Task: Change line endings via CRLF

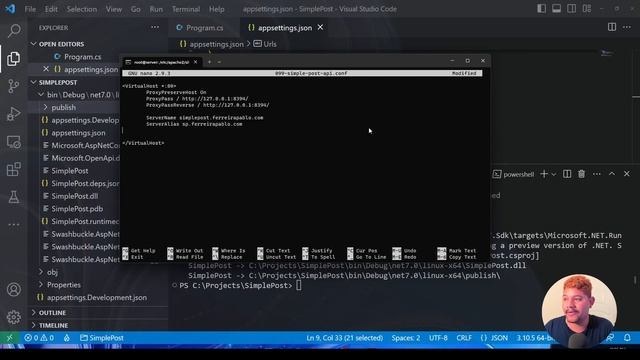Action: pos(464,338)
